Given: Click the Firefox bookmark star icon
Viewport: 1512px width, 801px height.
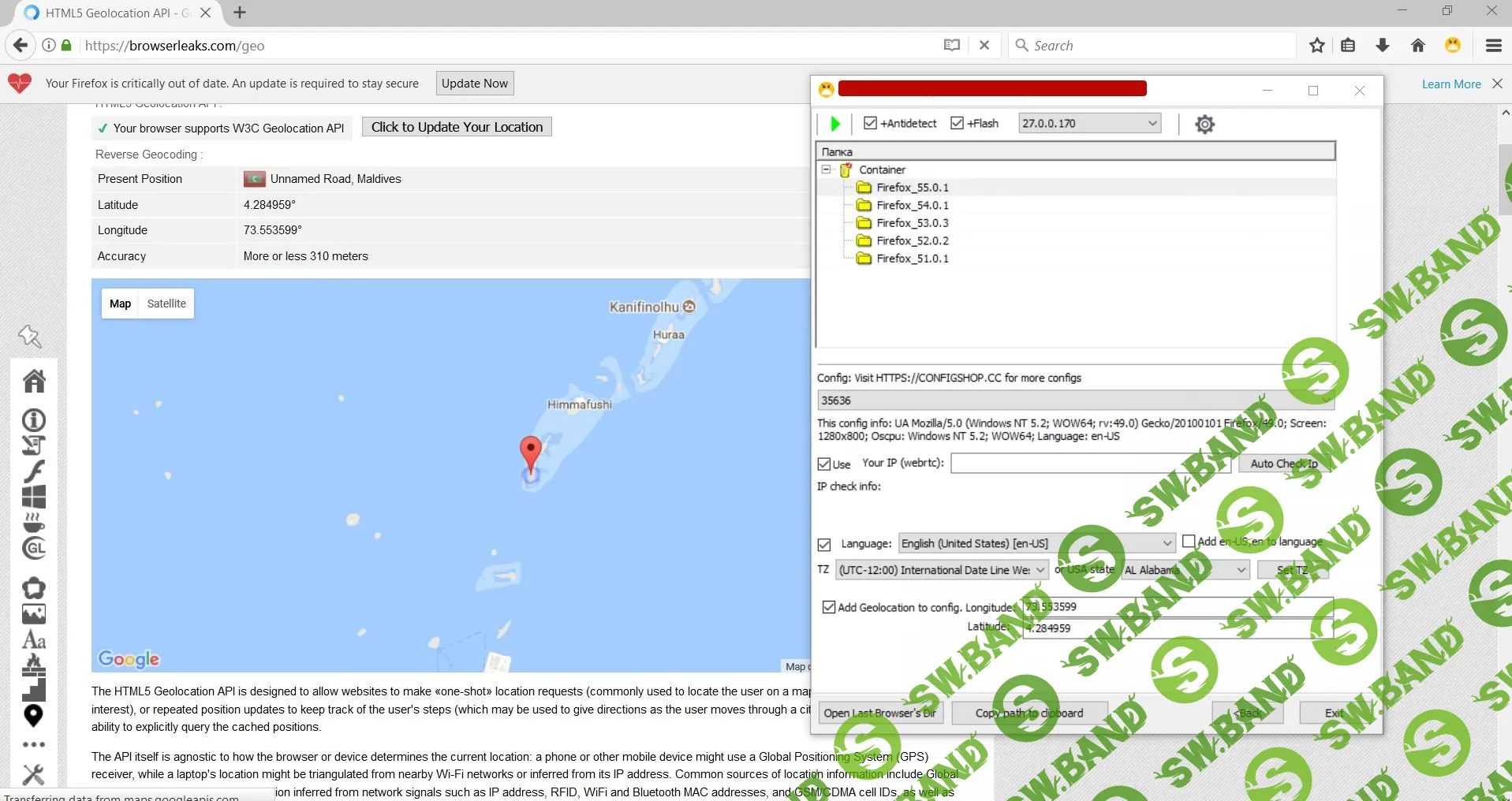Looking at the screenshot, I should point(1316,46).
